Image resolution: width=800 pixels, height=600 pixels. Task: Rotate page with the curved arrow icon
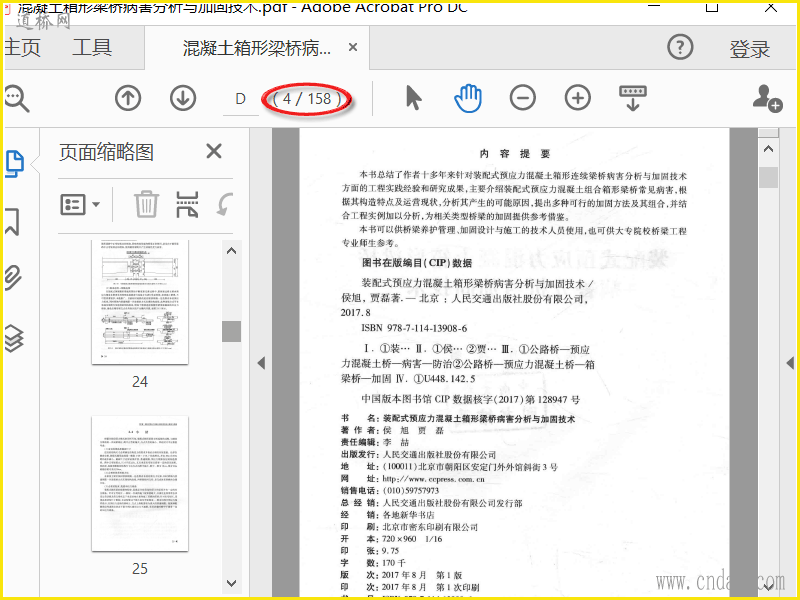pyautogui.click(x=224, y=204)
